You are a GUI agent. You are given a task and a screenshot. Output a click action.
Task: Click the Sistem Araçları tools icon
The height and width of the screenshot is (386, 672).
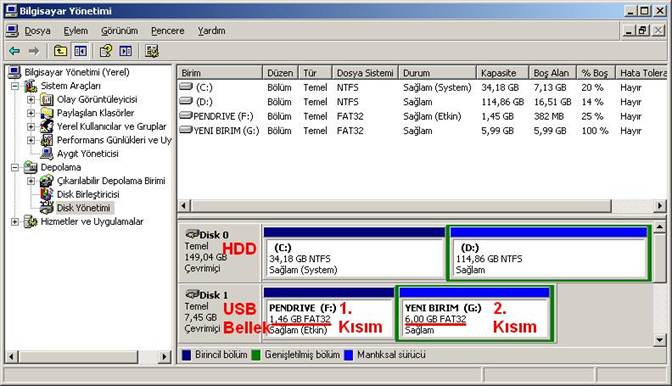point(30,86)
